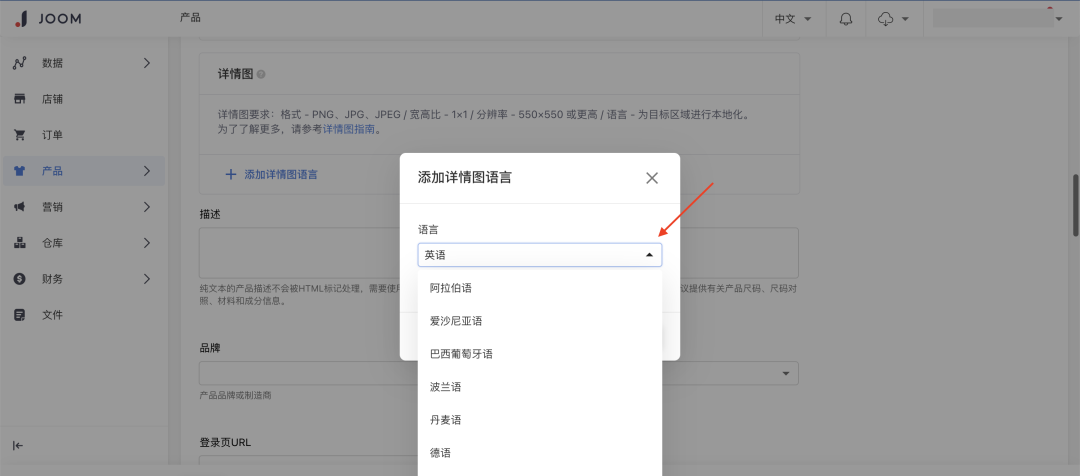Click the 产品 shirt icon

click(20, 171)
